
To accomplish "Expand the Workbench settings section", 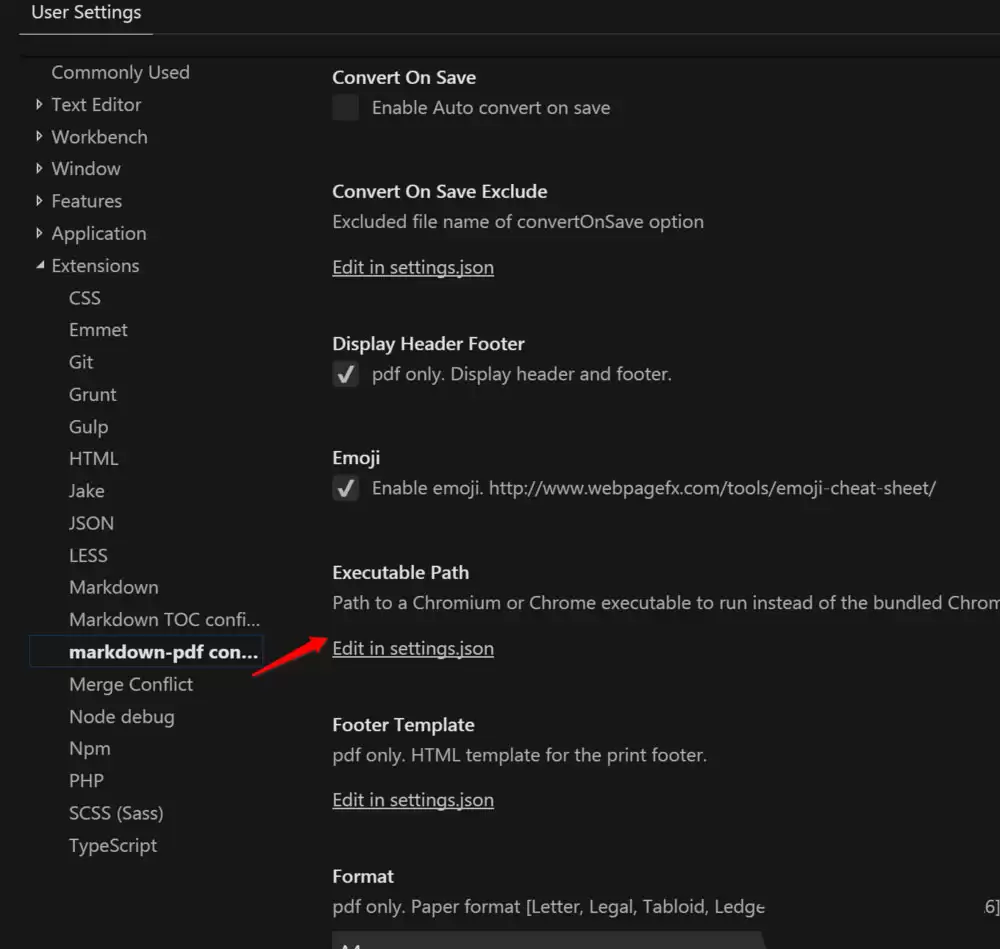I will point(99,136).
